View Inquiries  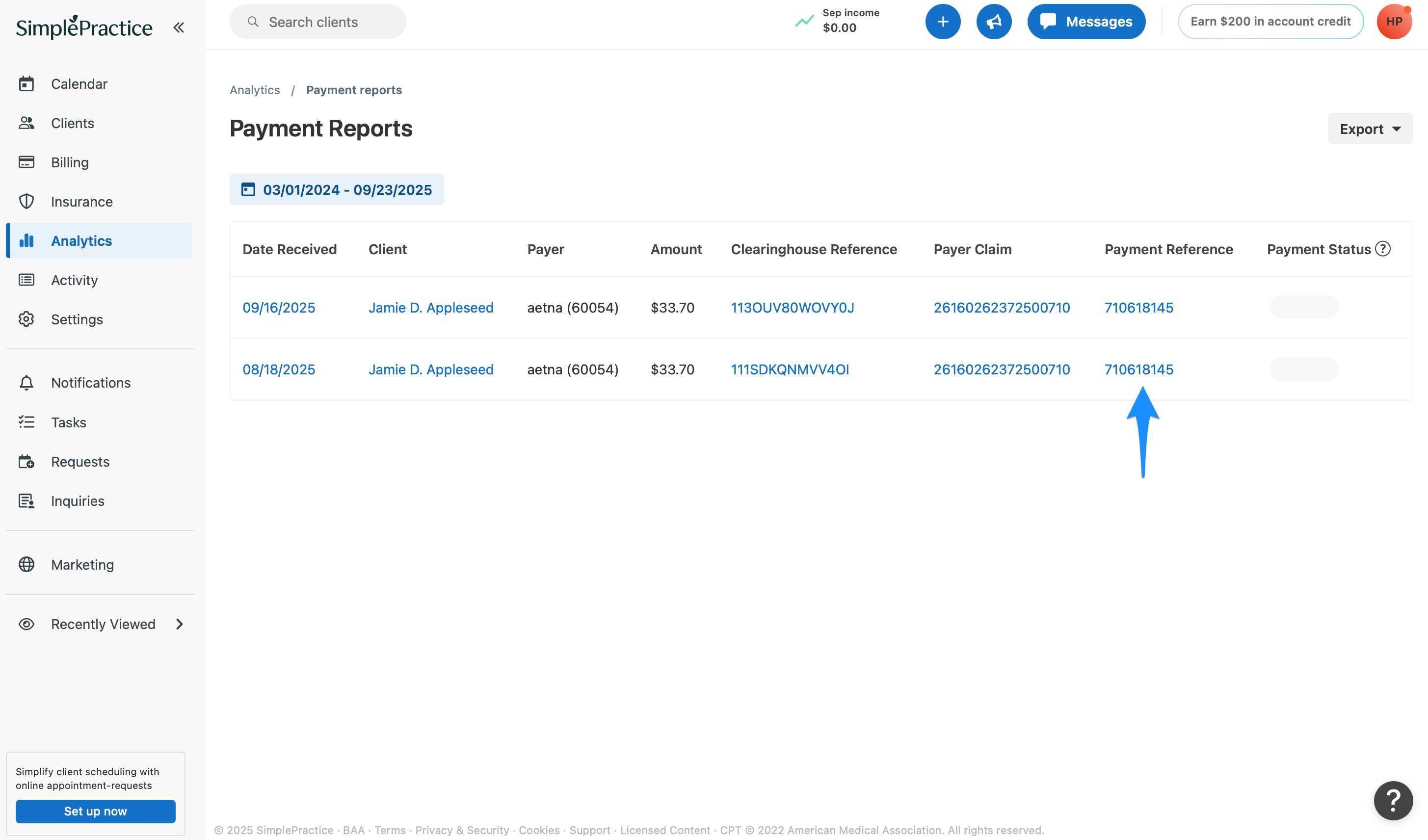tap(77, 501)
